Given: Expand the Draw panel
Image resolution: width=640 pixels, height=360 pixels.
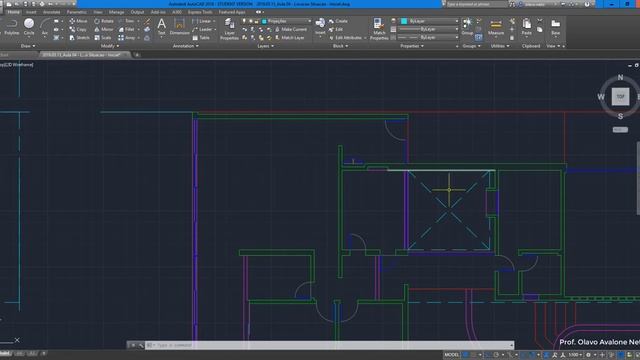Looking at the screenshot, I should pyautogui.click(x=28, y=46).
